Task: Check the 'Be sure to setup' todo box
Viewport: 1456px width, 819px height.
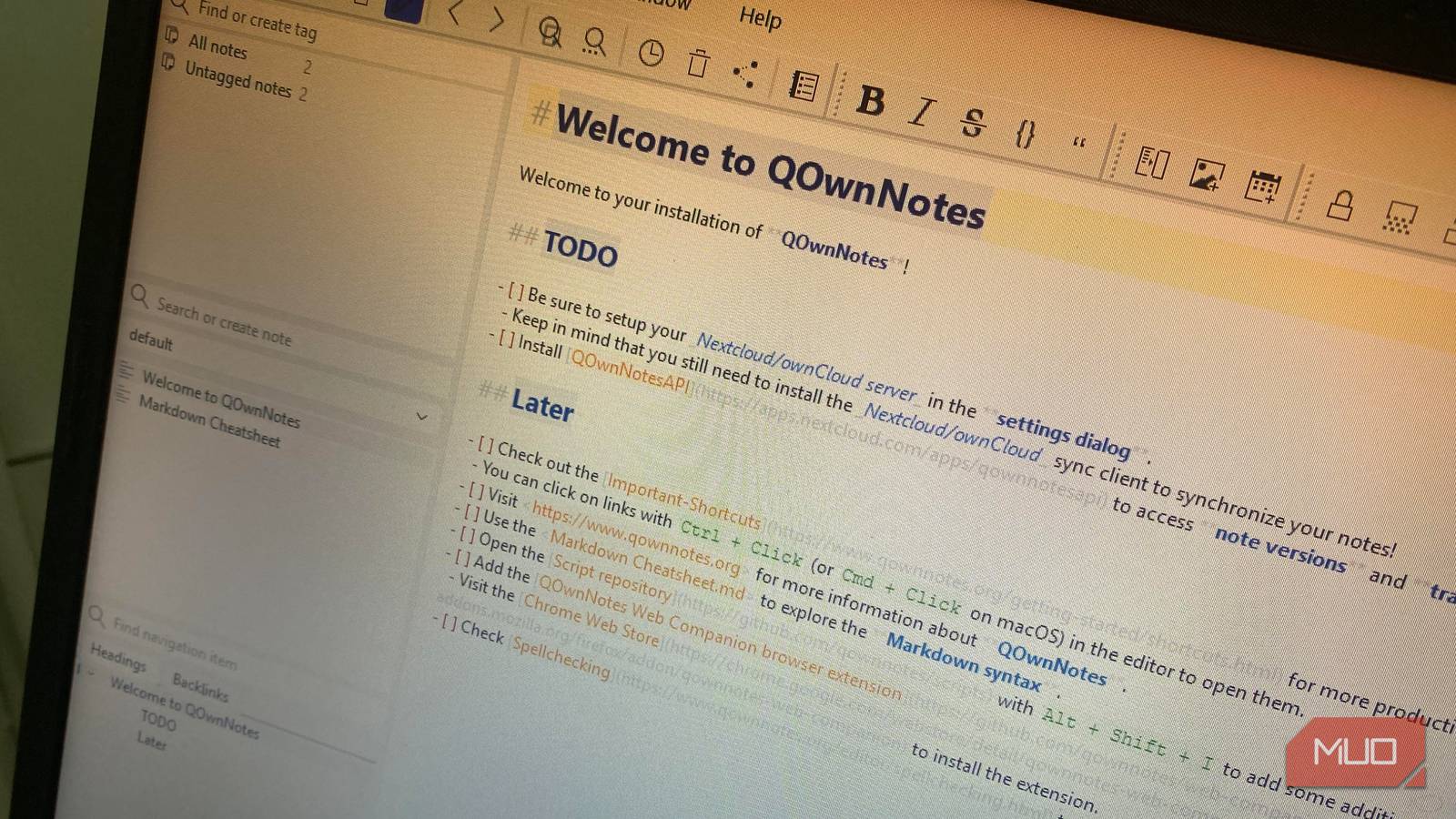Action: pyautogui.click(x=515, y=291)
